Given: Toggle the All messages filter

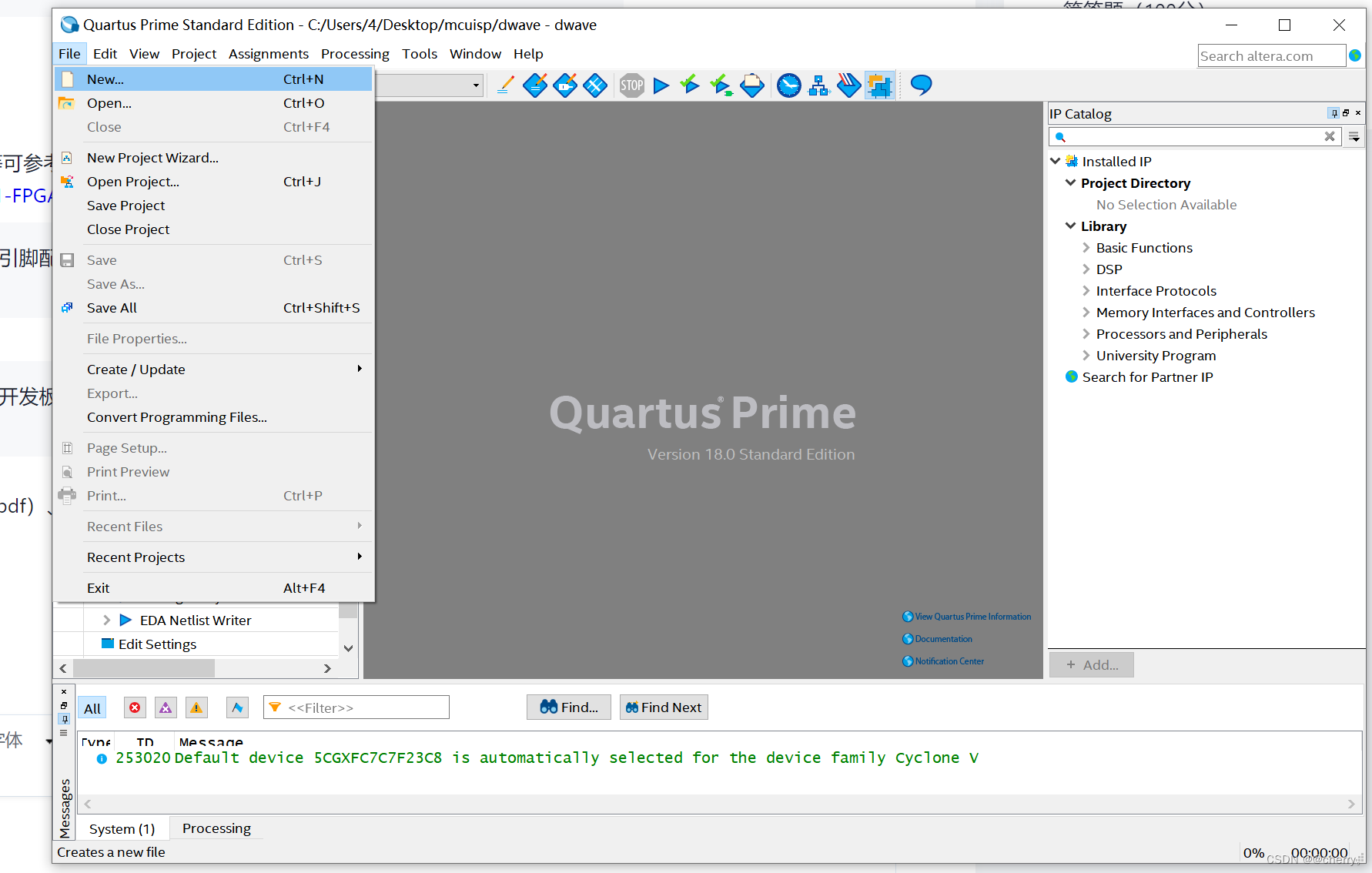Looking at the screenshot, I should click(92, 708).
